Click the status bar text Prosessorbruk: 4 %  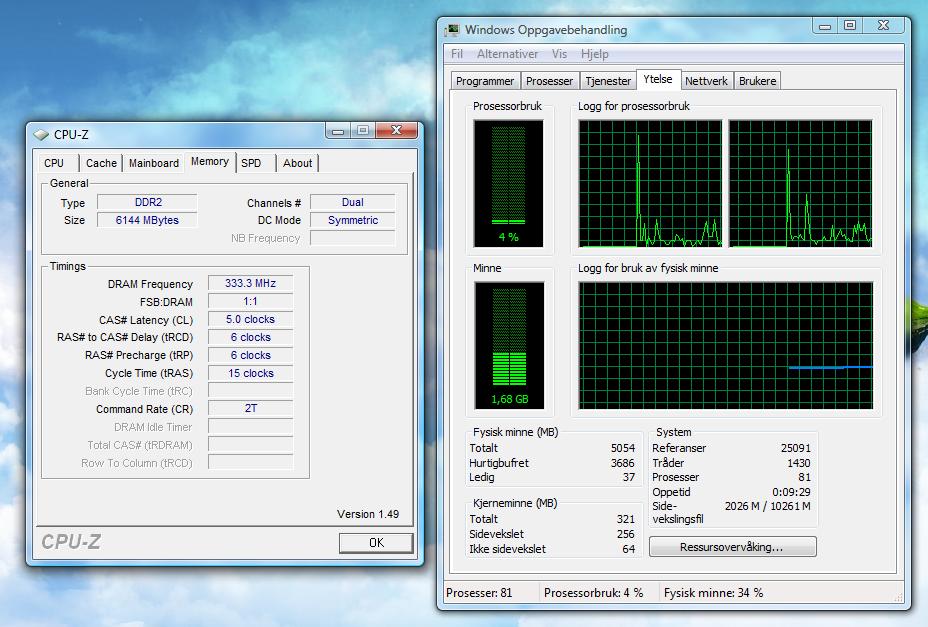coord(593,593)
